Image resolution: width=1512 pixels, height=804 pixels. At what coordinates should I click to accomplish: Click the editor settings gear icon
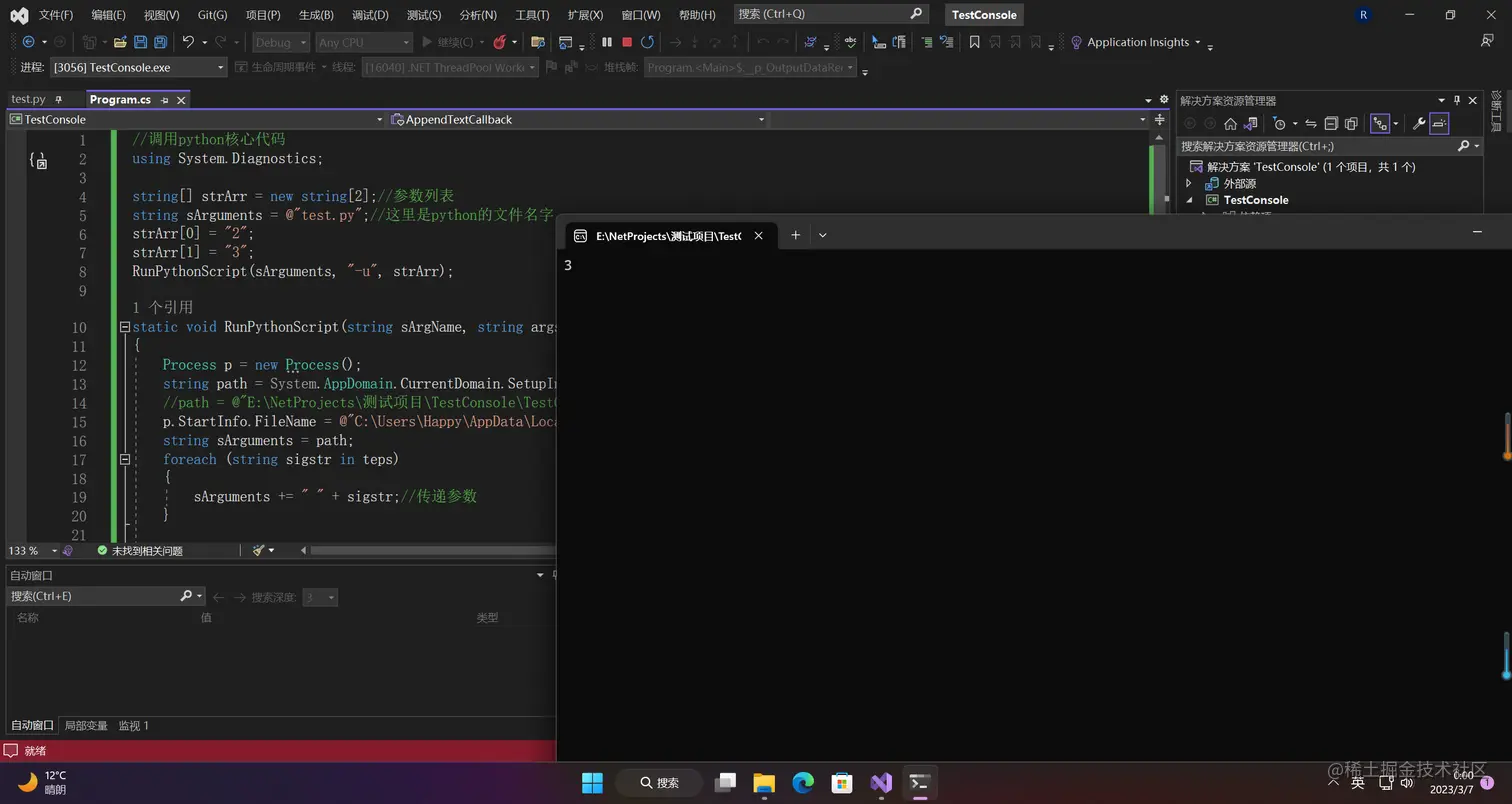point(1164,100)
